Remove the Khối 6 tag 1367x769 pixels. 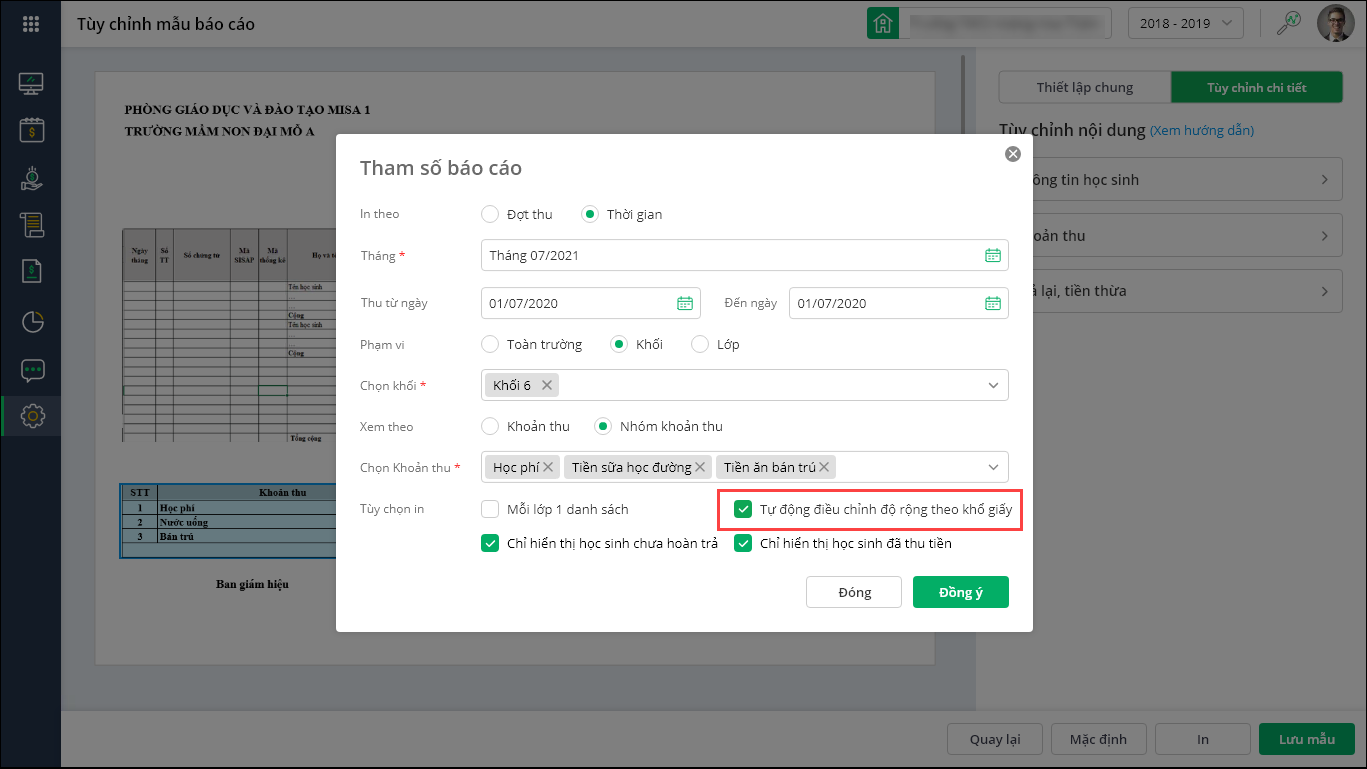546,385
